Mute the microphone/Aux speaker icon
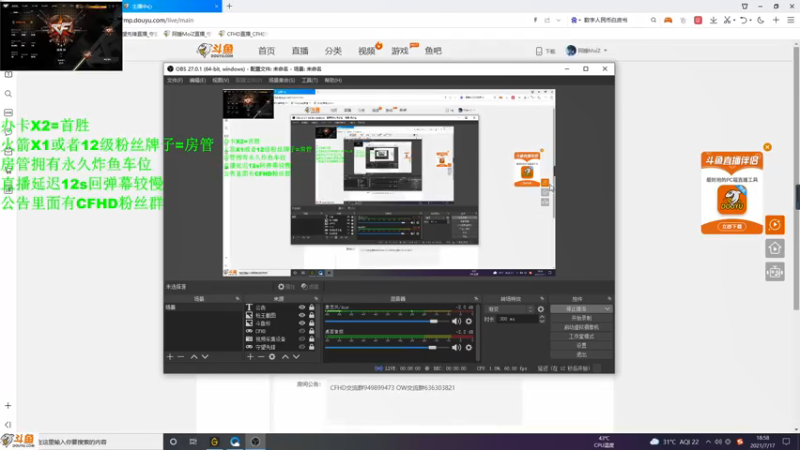 [456, 321]
